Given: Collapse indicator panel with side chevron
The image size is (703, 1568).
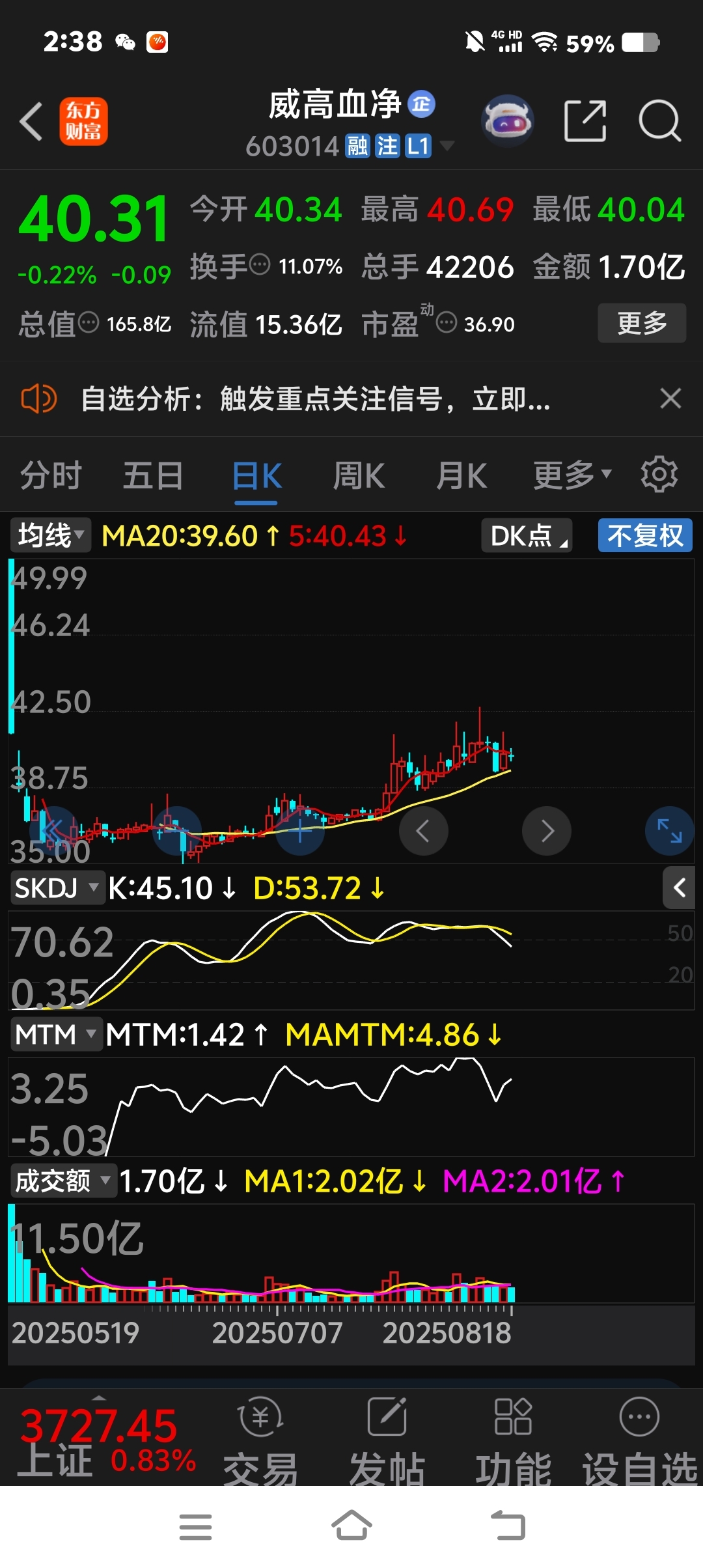Looking at the screenshot, I should pos(679,888).
